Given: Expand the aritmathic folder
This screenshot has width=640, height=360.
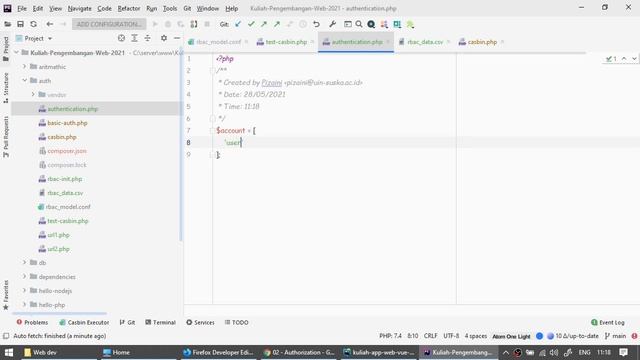Looking at the screenshot, I should point(24,67).
